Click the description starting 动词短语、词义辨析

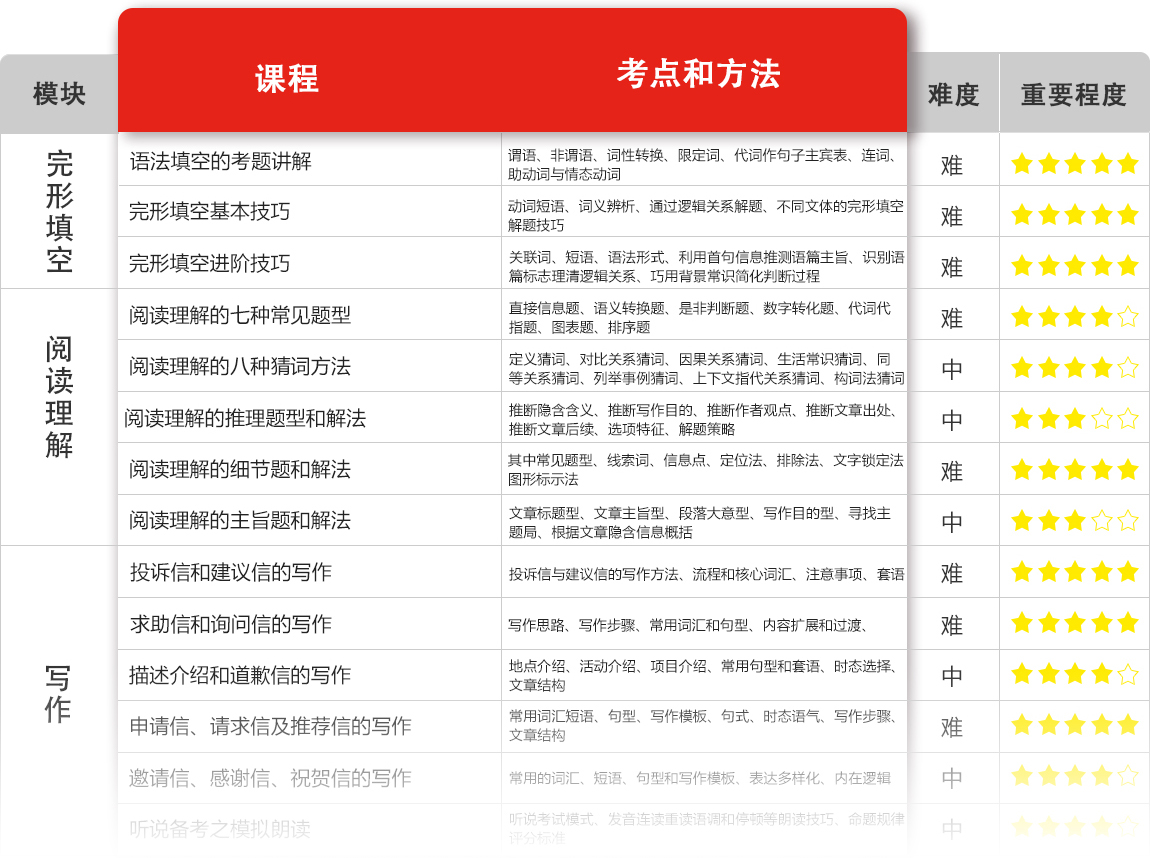706,216
